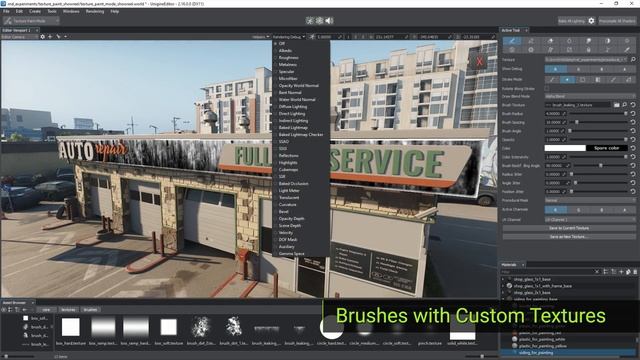Toggle G in Active Channels
The width and height of the screenshot is (640, 360).
pos(578,210)
